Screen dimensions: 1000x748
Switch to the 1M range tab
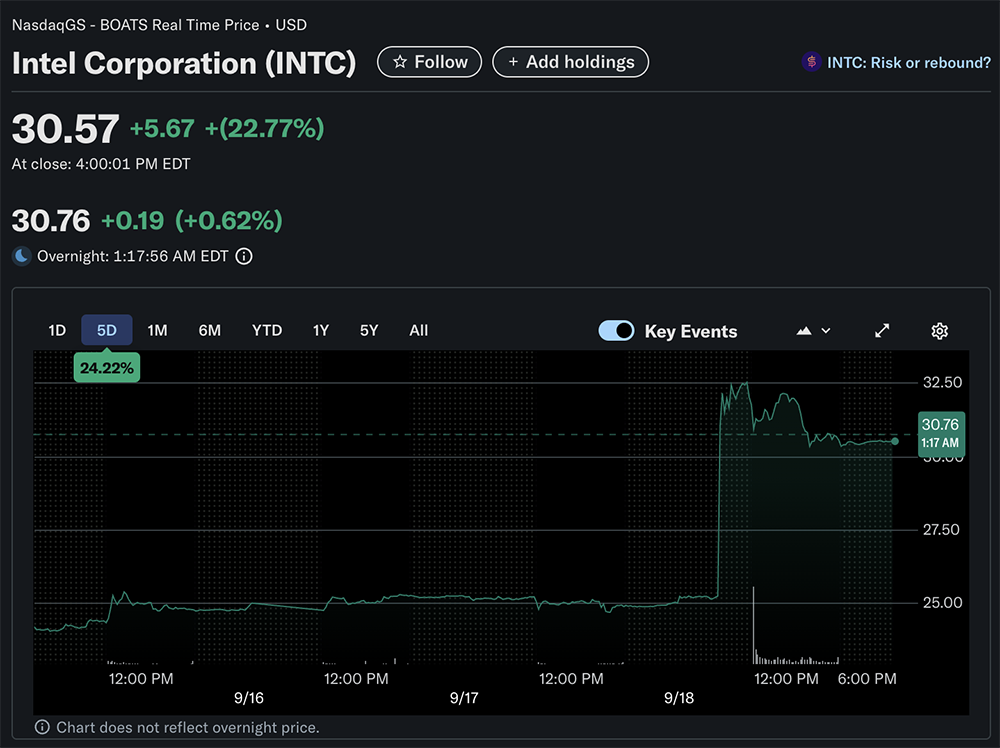157,330
